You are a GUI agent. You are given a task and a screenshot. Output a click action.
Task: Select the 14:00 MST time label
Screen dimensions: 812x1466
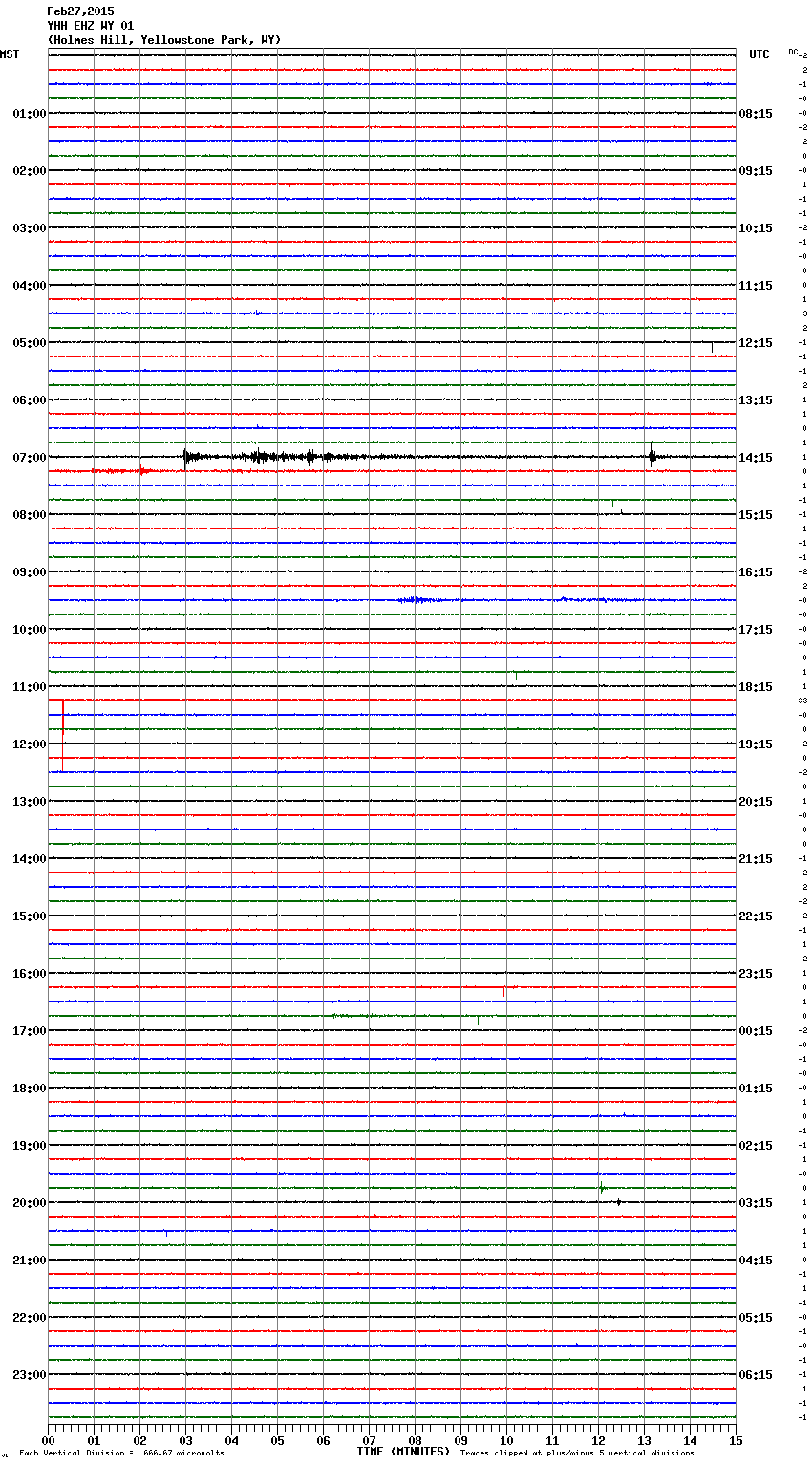tap(30, 859)
